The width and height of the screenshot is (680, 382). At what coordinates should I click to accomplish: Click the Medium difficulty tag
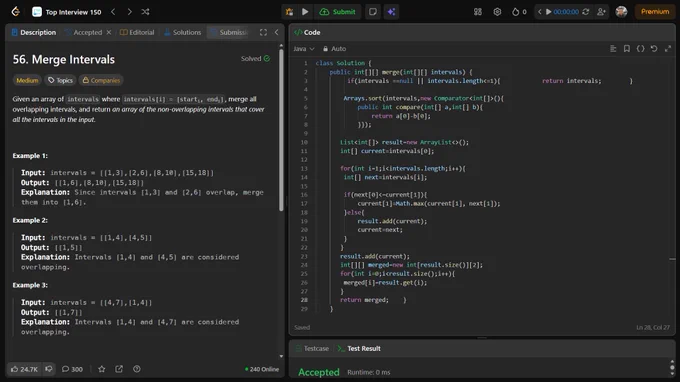(x=27, y=80)
